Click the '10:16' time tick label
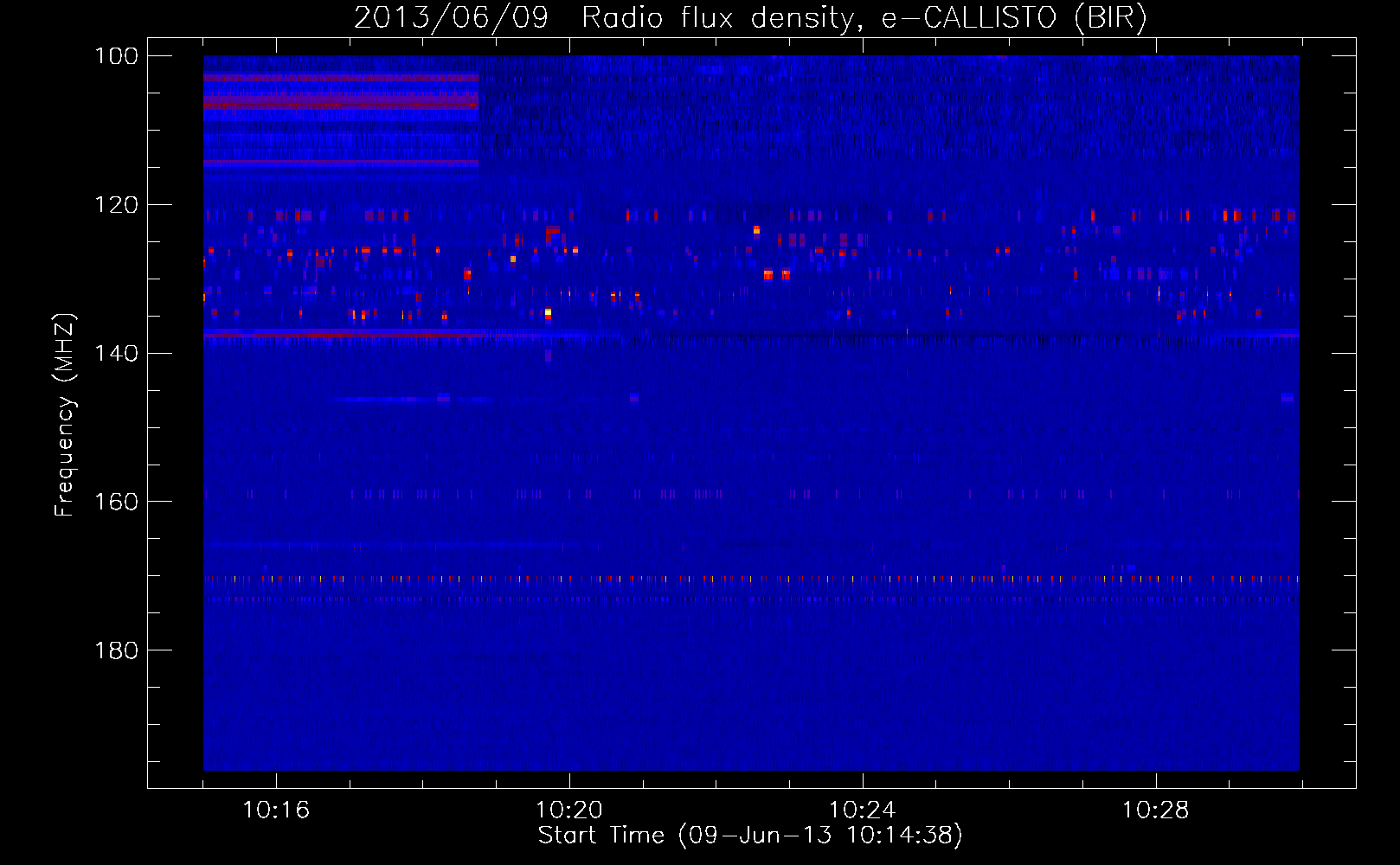The height and width of the screenshot is (865, 1400). tap(276, 811)
